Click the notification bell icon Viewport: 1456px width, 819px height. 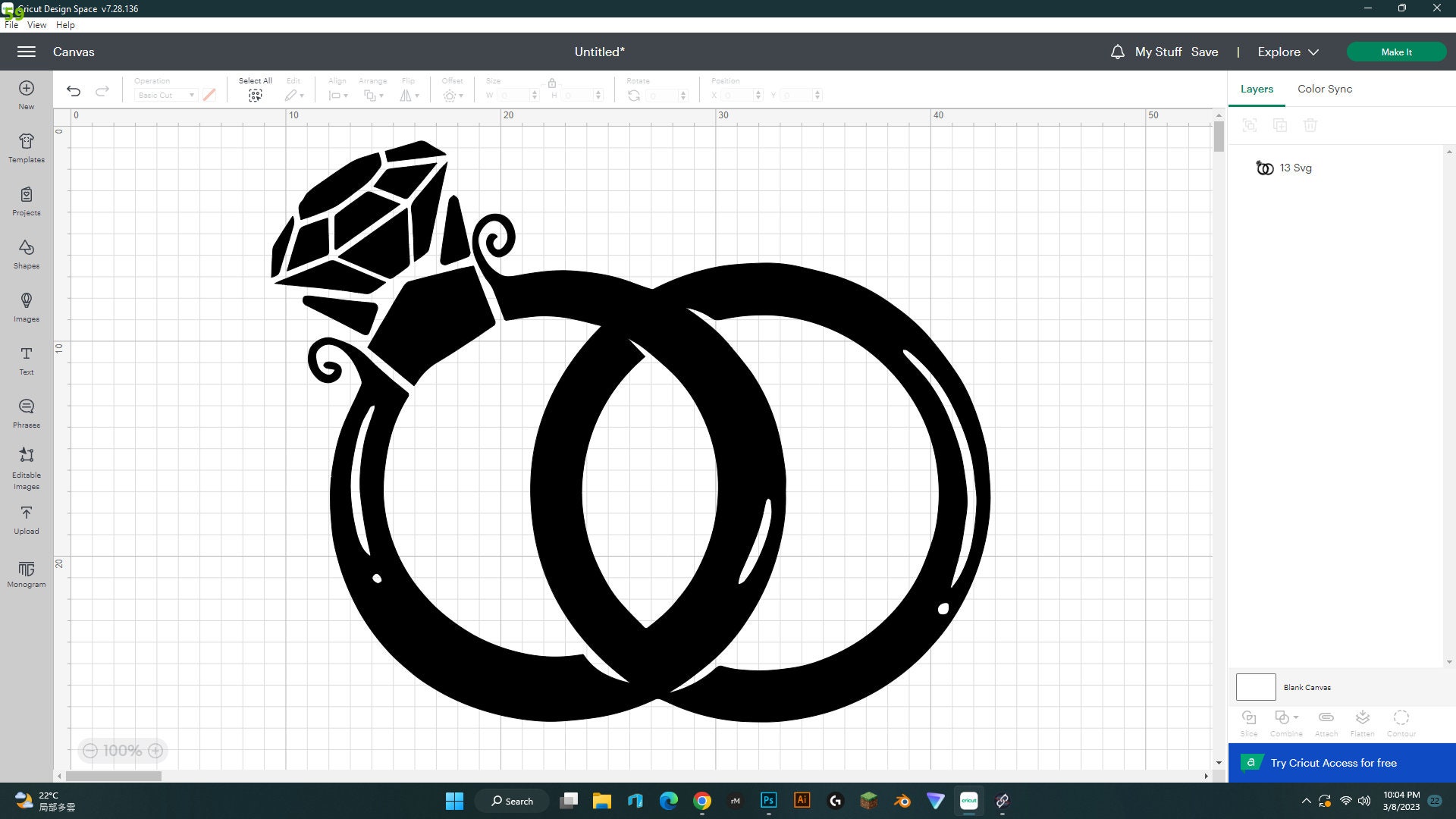coord(1118,52)
